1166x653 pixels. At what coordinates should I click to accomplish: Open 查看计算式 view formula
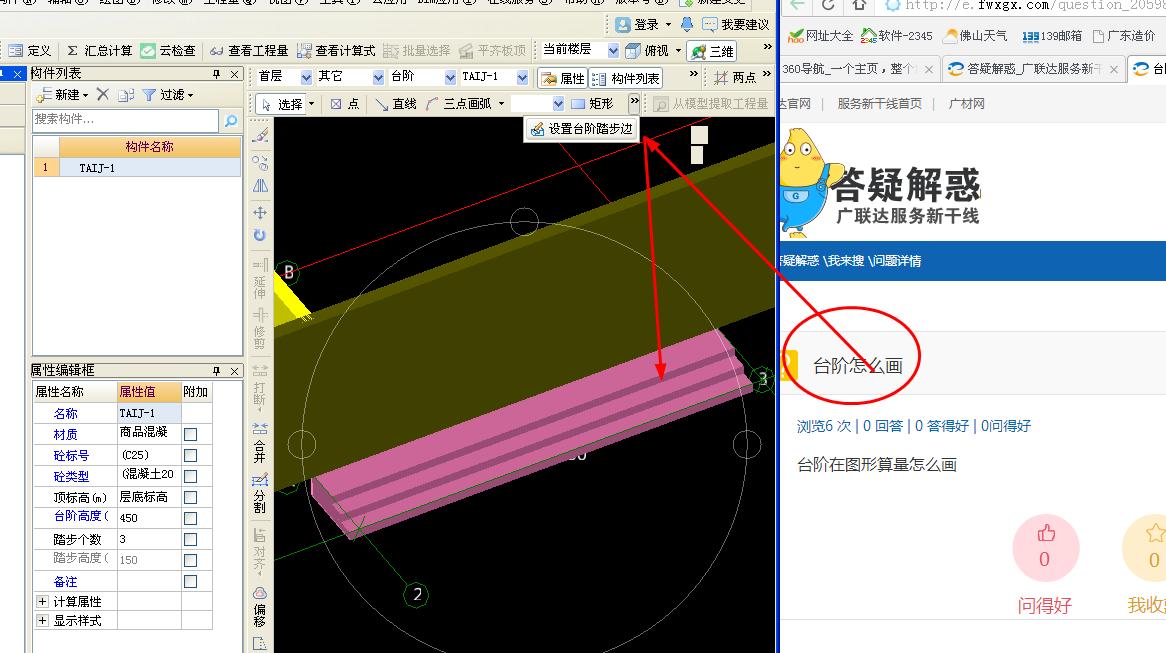pyautogui.click(x=335, y=51)
